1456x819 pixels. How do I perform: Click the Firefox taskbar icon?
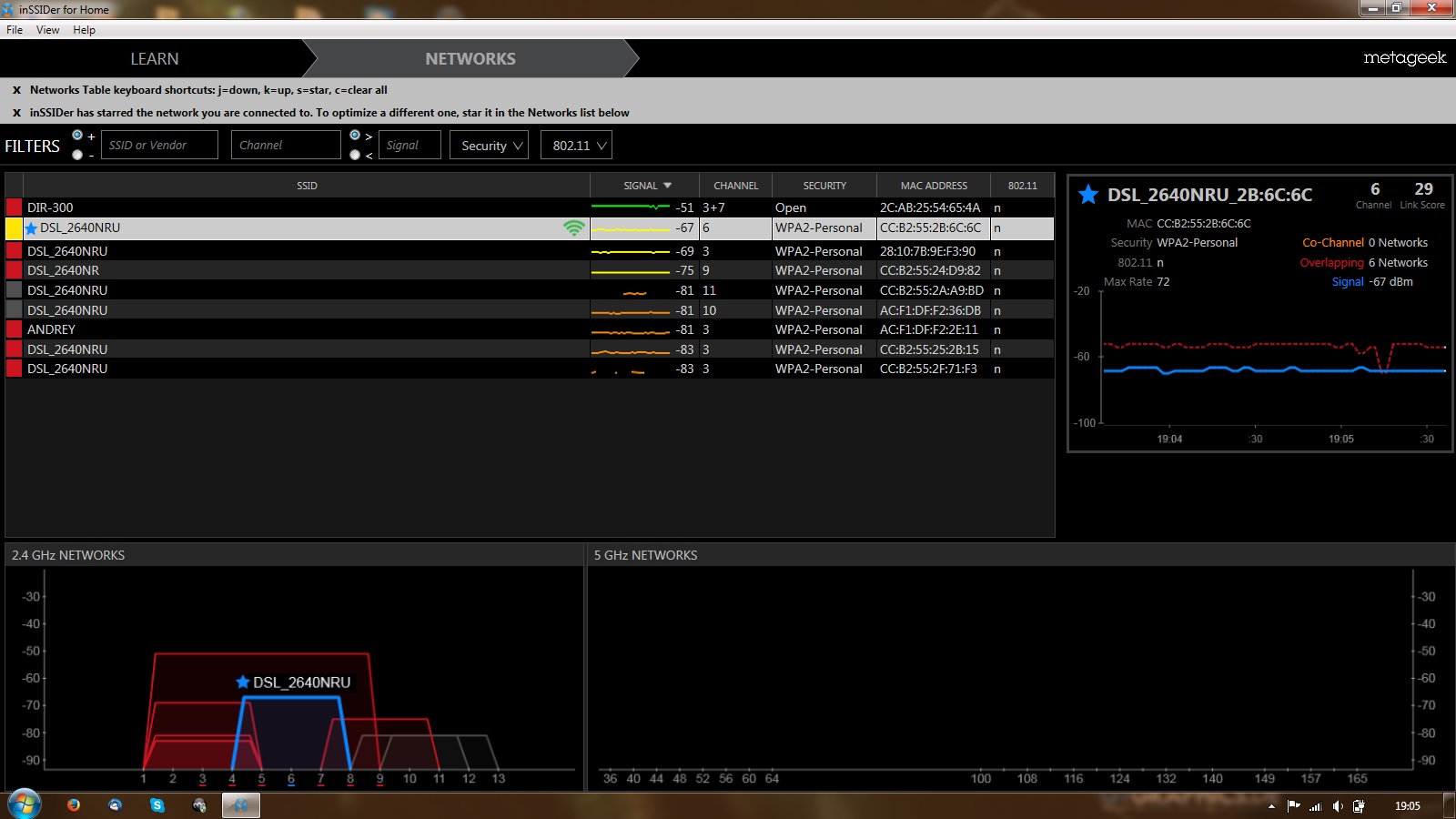74,805
